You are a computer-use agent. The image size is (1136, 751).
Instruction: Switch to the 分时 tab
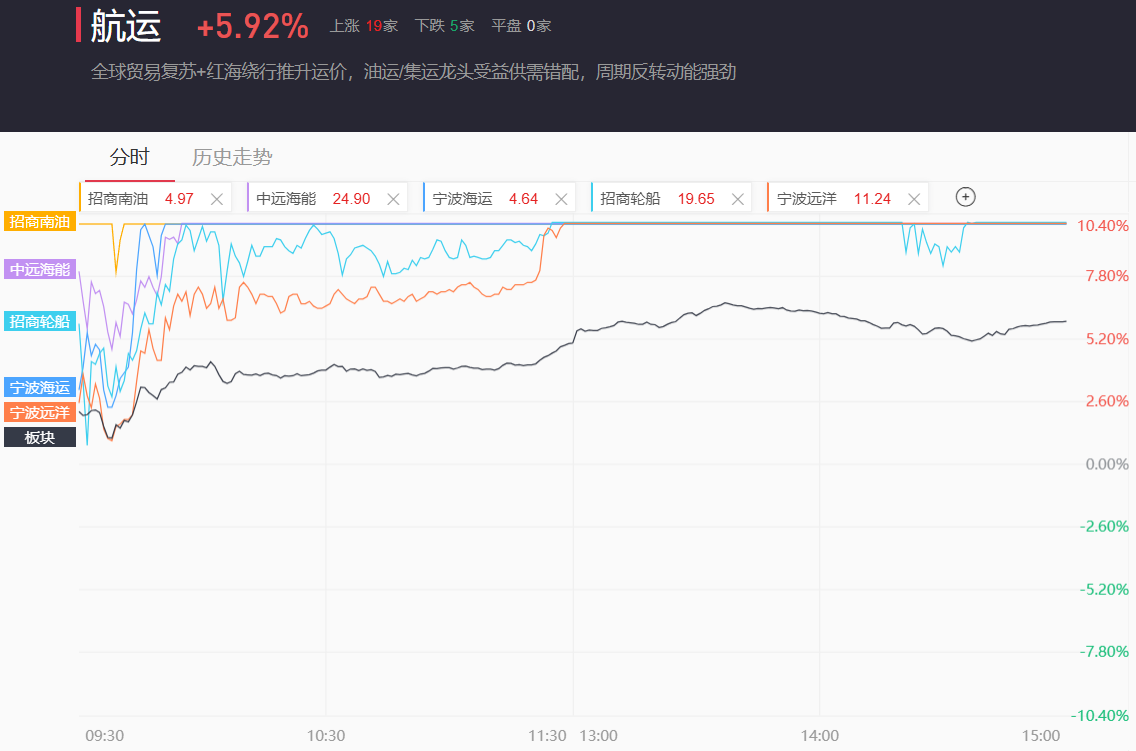point(129,157)
